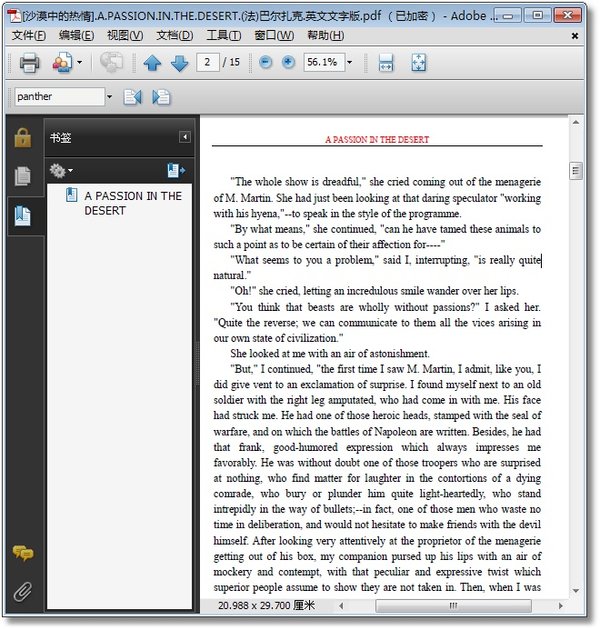Open the 视图(V) menu
This screenshot has height=630, width=600.
tap(125, 36)
